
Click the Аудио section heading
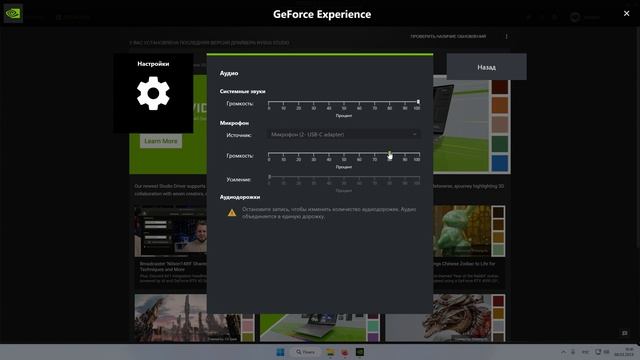click(x=229, y=73)
